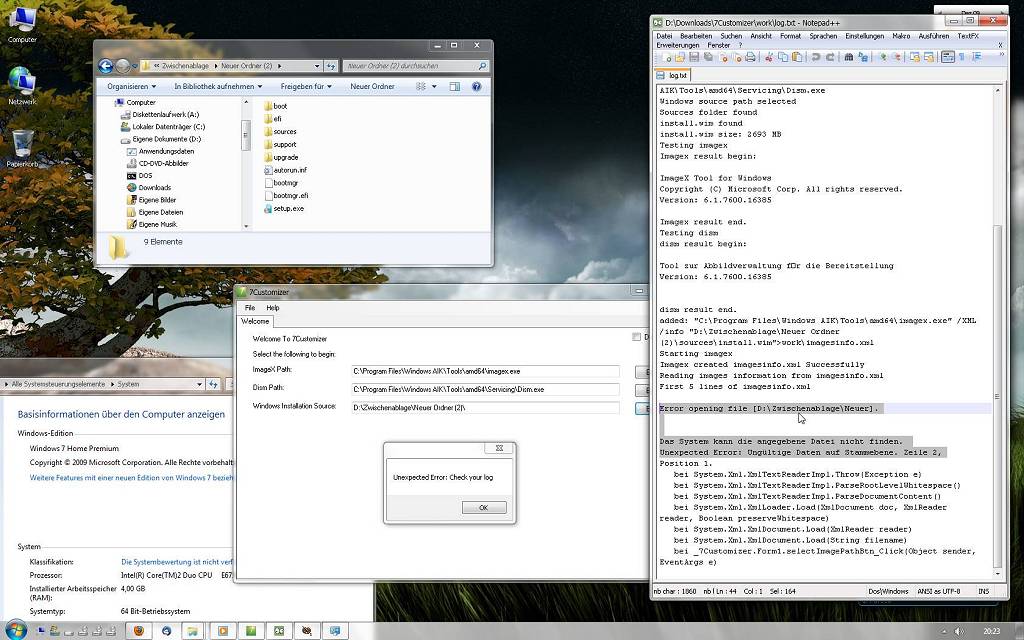Select Lokaler Datenträger (C:) in the navigation tree
The height and width of the screenshot is (640, 1024).
(x=163, y=127)
